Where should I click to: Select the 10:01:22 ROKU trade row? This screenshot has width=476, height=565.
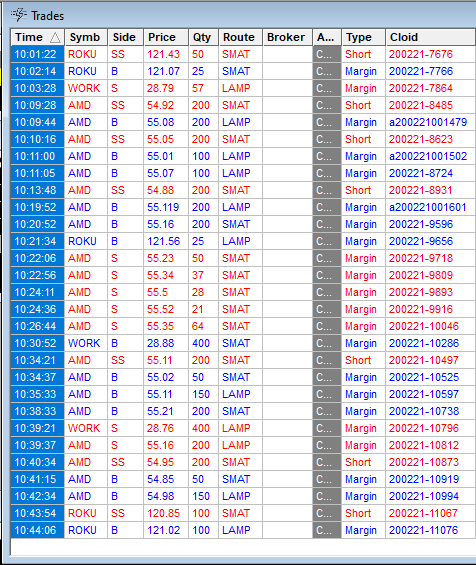coord(243,54)
